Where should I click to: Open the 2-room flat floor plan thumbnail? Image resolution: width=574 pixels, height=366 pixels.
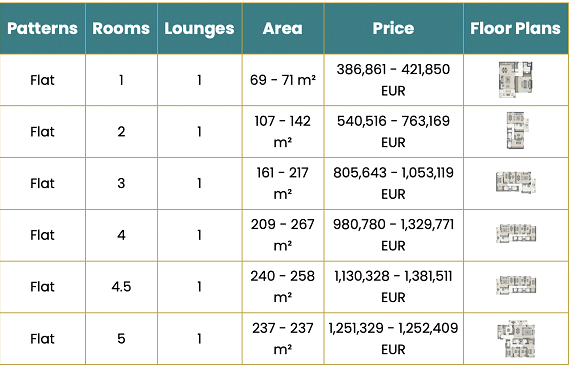click(x=517, y=131)
